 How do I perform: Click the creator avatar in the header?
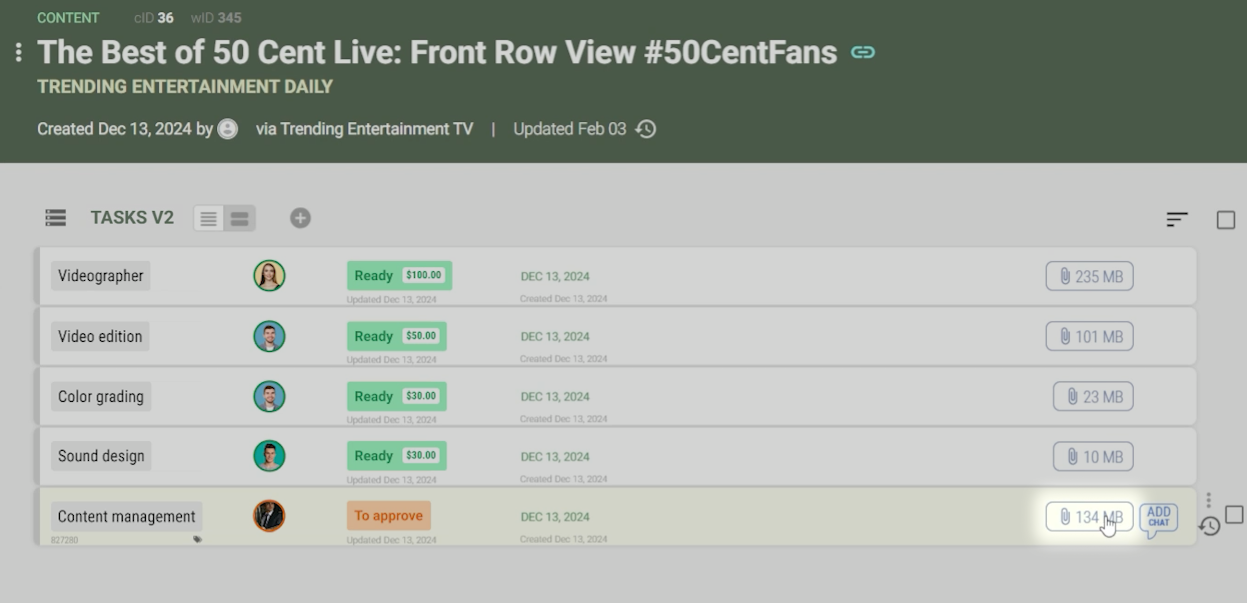pos(228,129)
